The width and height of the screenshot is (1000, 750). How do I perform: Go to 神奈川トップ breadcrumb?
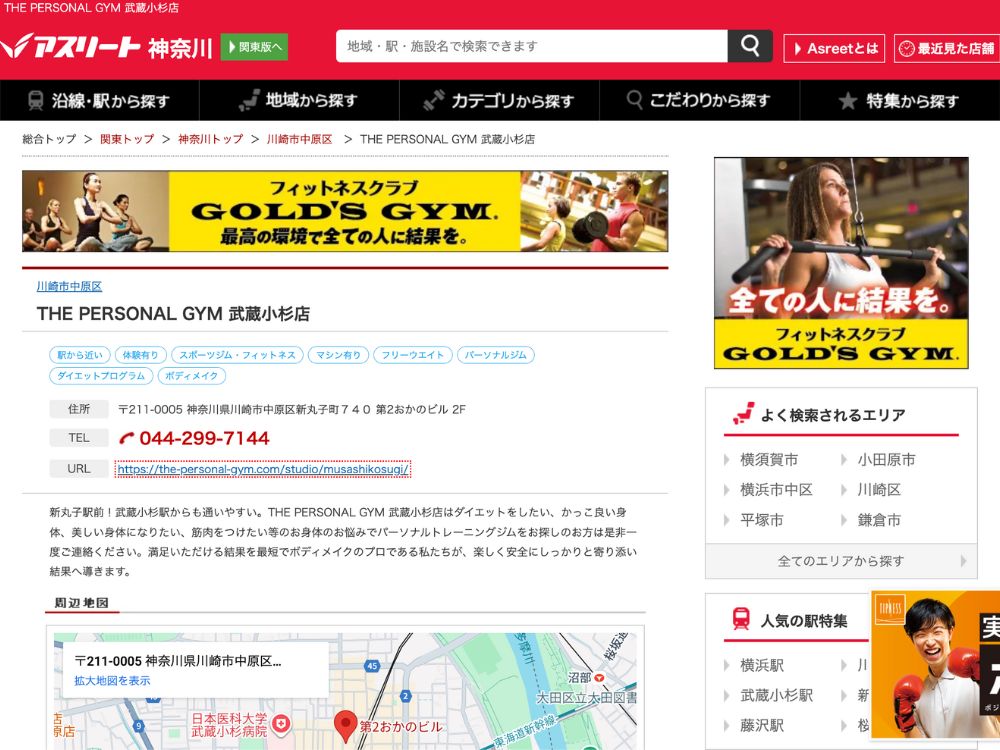(210, 139)
